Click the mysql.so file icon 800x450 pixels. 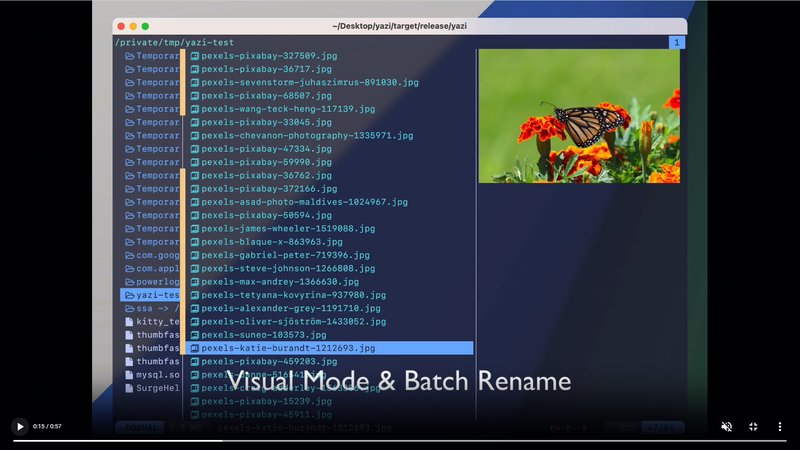pyautogui.click(x=130, y=375)
